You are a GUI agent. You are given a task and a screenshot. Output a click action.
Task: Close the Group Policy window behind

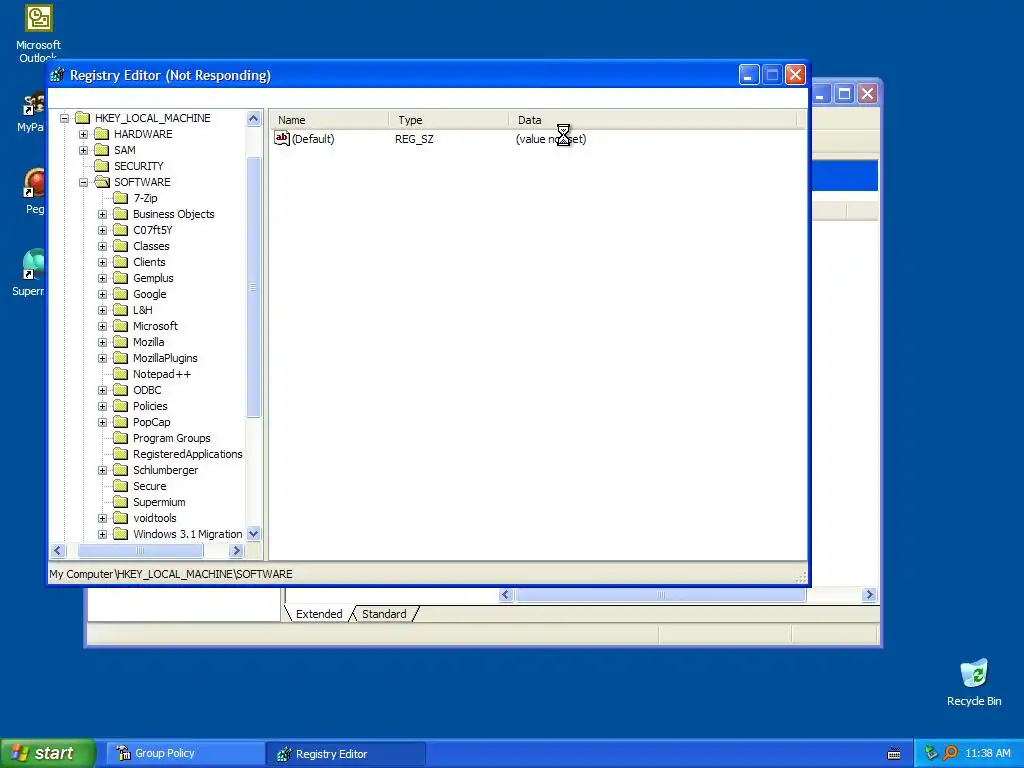point(867,94)
